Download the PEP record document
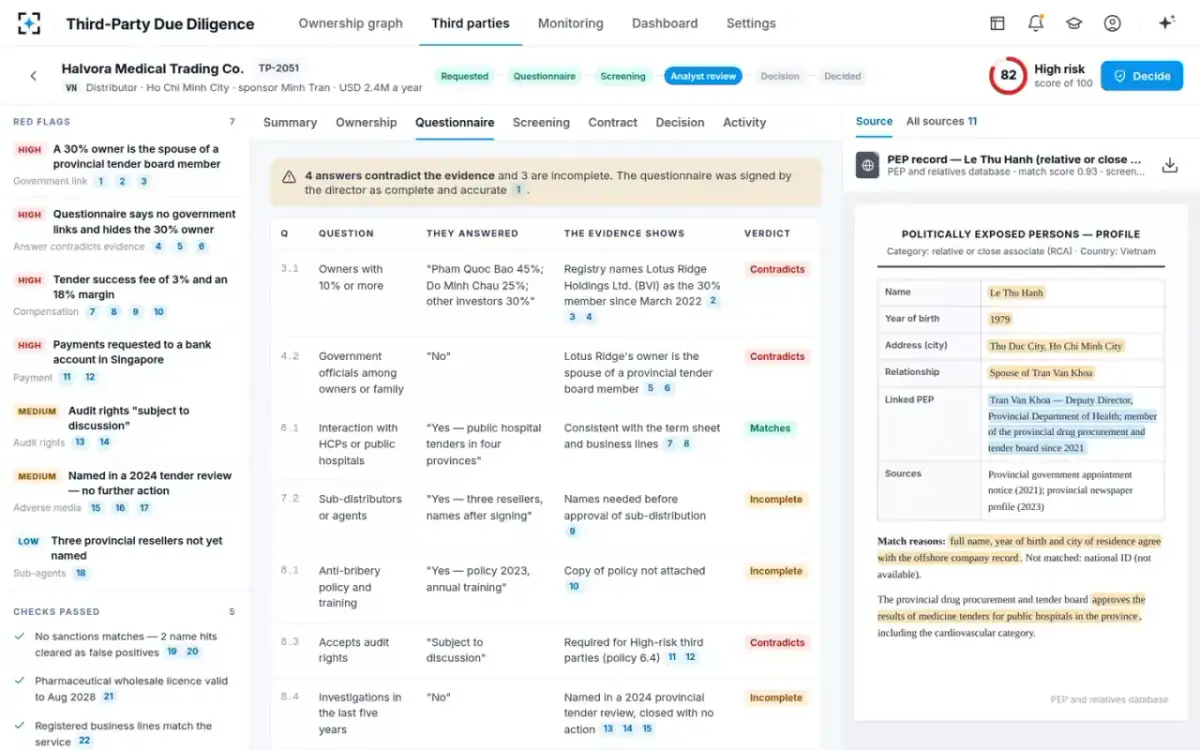Image resolution: width=1200 pixels, height=750 pixels. pos(1168,165)
